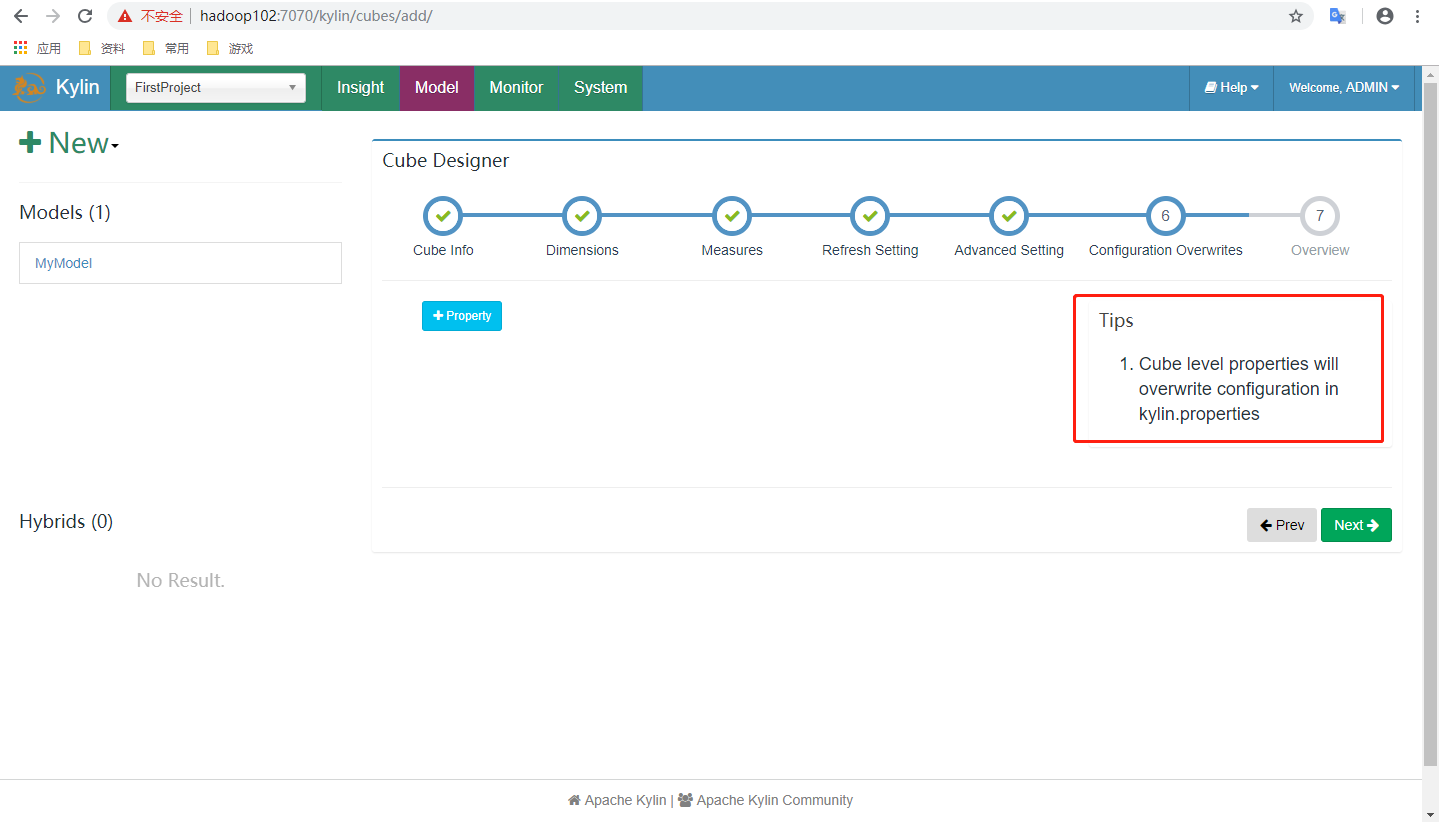
Task: Open the Google Translate extension icon
Action: click(x=1337, y=16)
